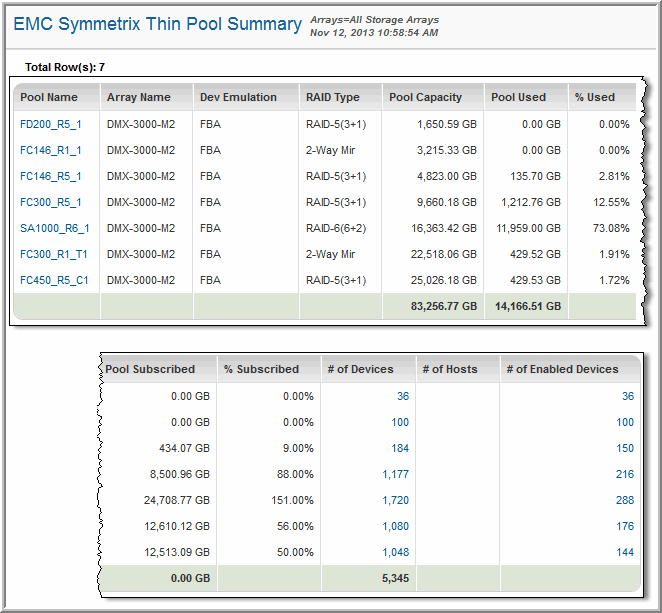Open the 36 devices count link
662x613 pixels.
coord(402,395)
